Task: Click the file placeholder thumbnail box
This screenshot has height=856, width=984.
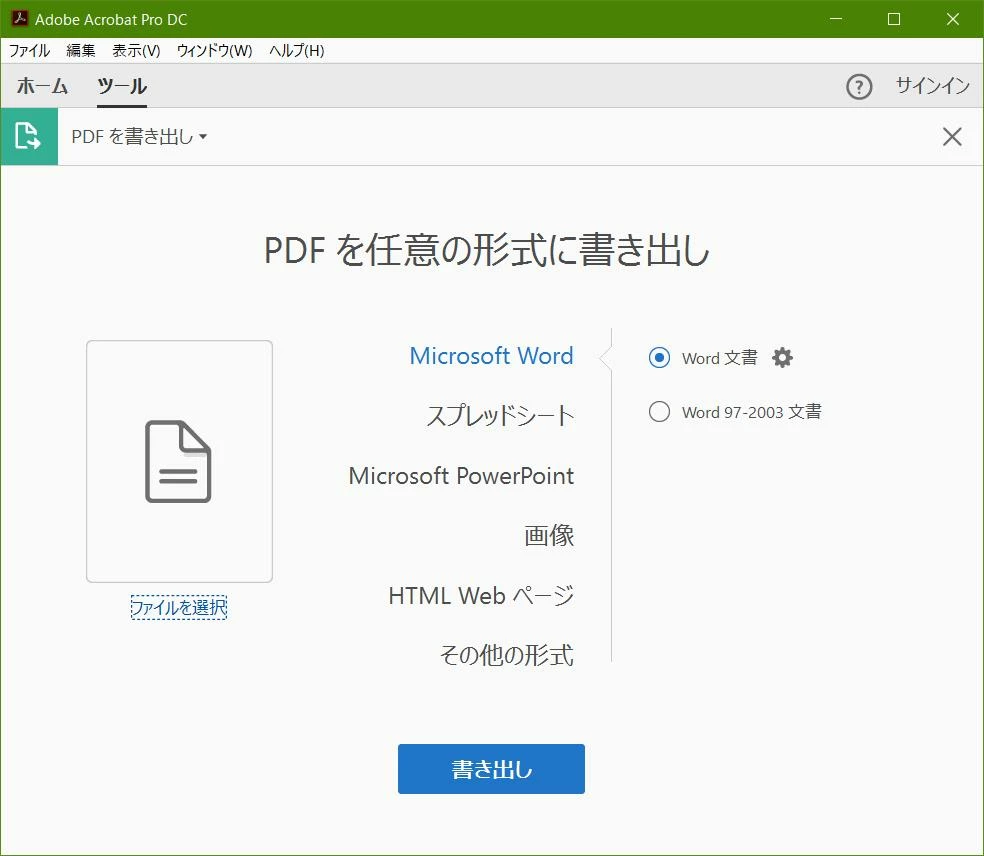Action: 179,461
